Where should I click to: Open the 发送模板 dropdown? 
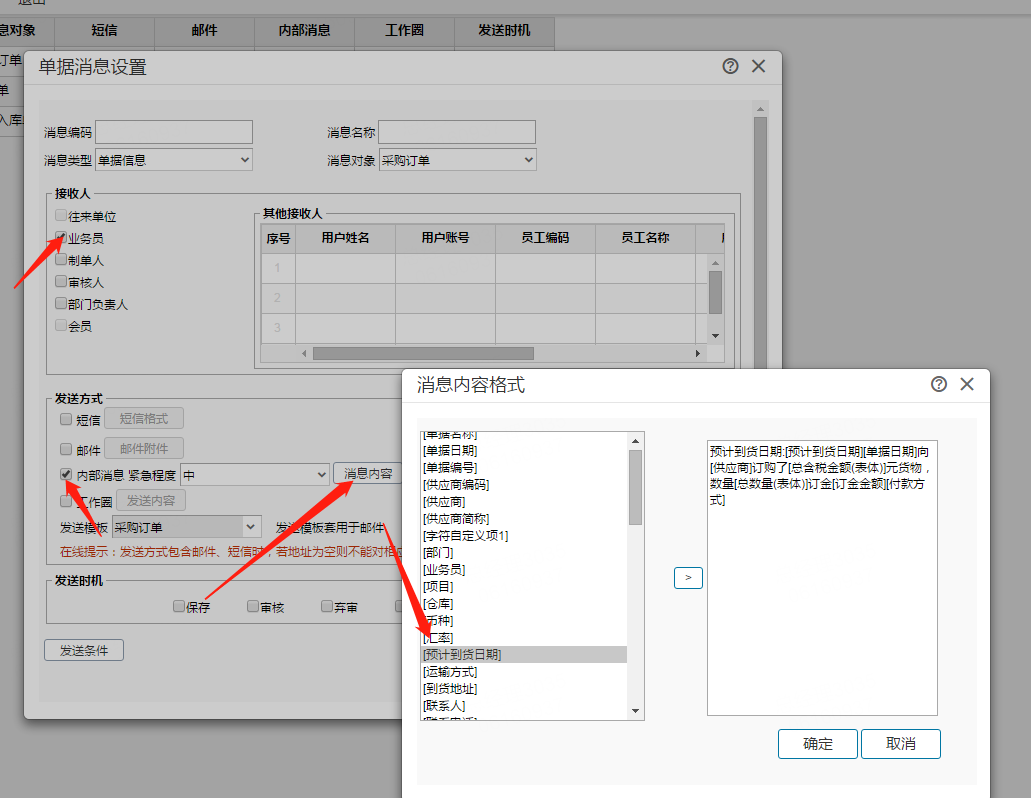point(187,527)
